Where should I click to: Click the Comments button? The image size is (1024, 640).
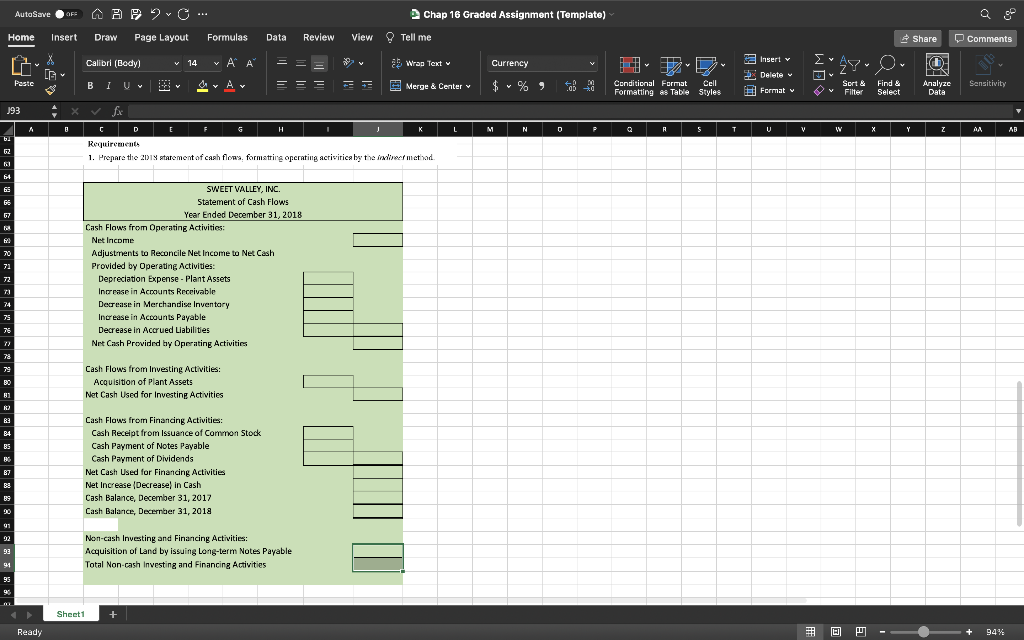click(983, 39)
